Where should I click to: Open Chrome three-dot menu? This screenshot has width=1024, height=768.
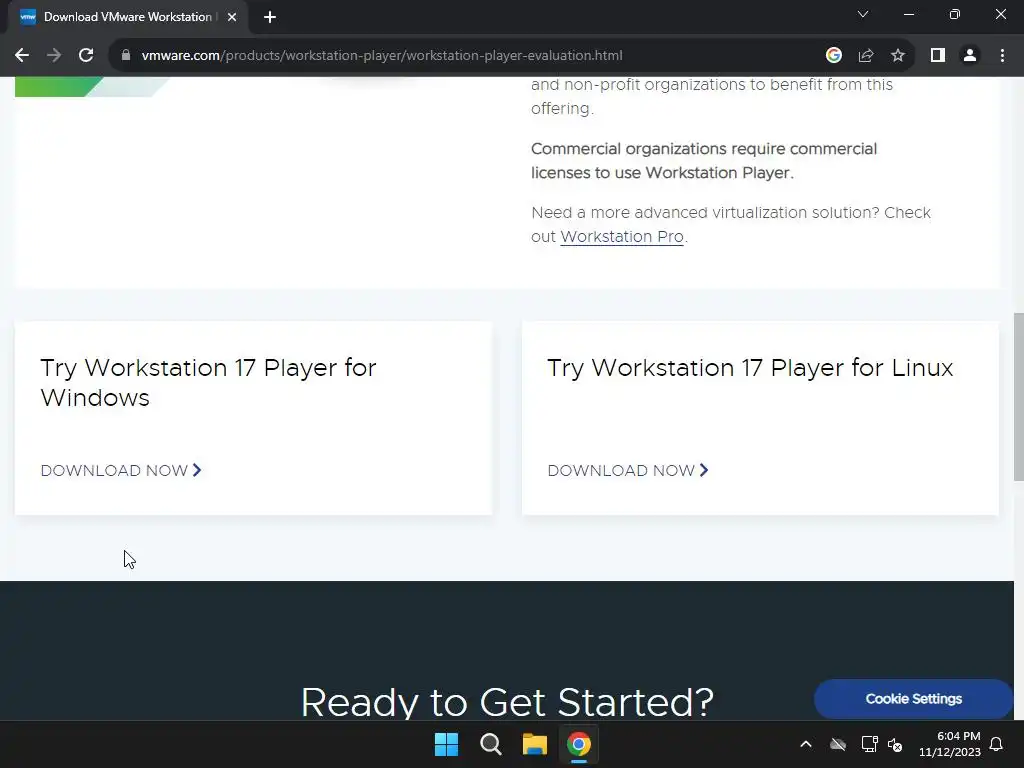(1002, 56)
